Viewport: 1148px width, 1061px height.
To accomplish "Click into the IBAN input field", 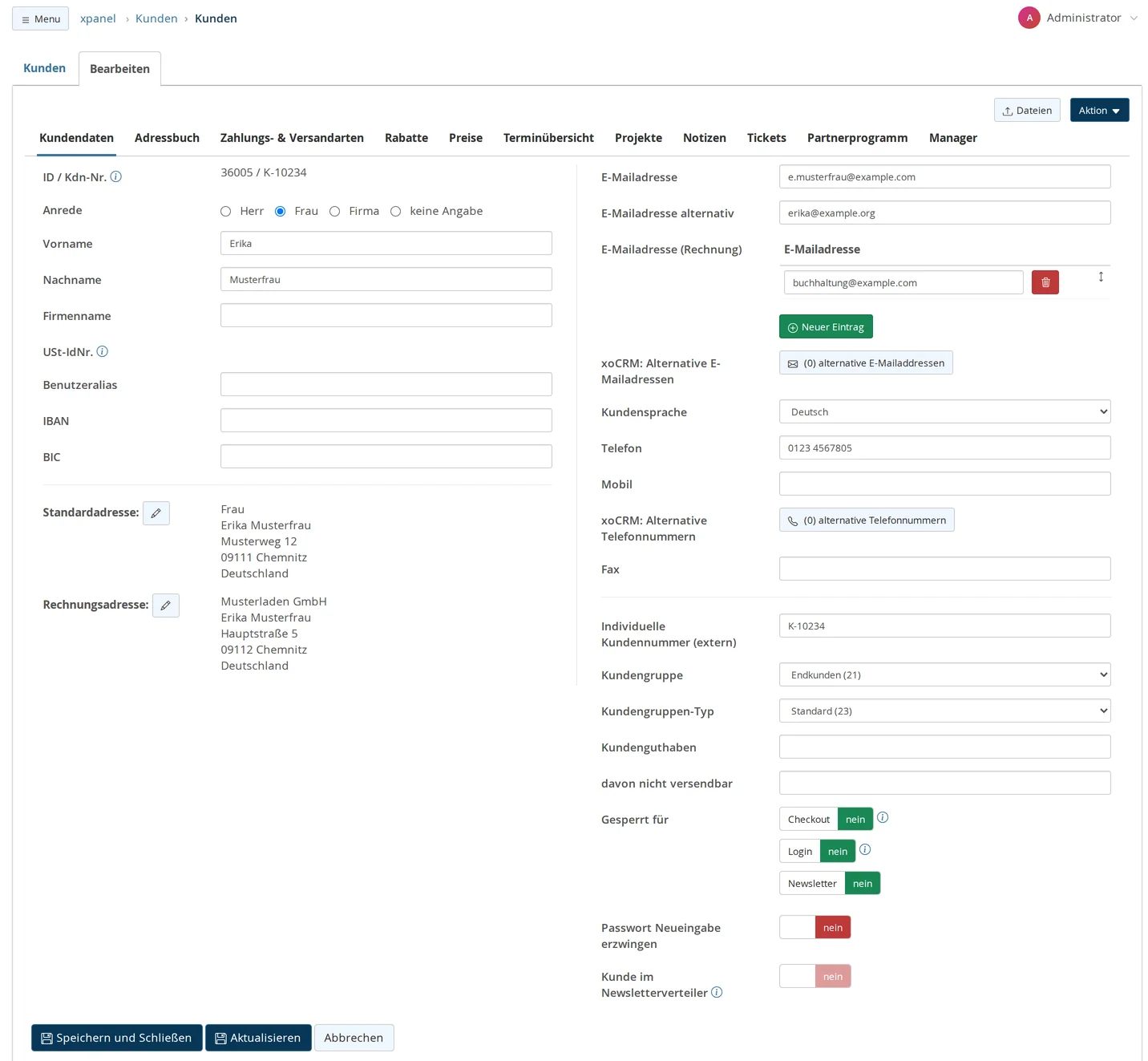I will tap(386, 420).
